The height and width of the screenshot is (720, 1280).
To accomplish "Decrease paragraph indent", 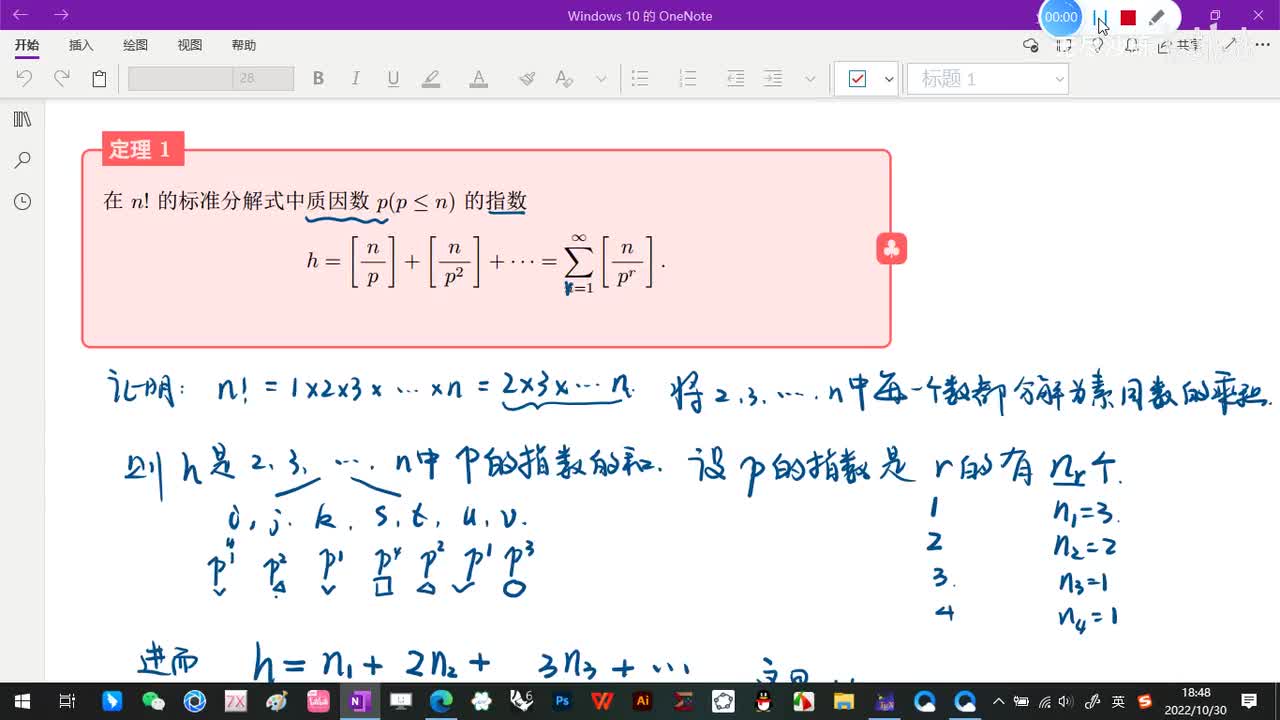I will (x=735, y=78).
